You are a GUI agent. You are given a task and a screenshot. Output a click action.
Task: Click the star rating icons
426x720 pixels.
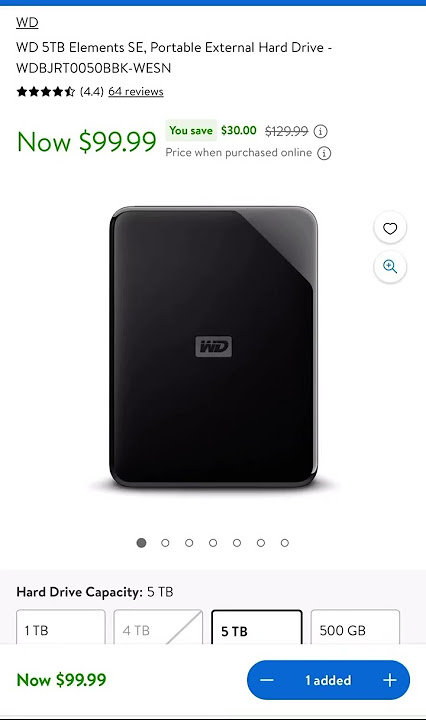(x=45, y=92)
